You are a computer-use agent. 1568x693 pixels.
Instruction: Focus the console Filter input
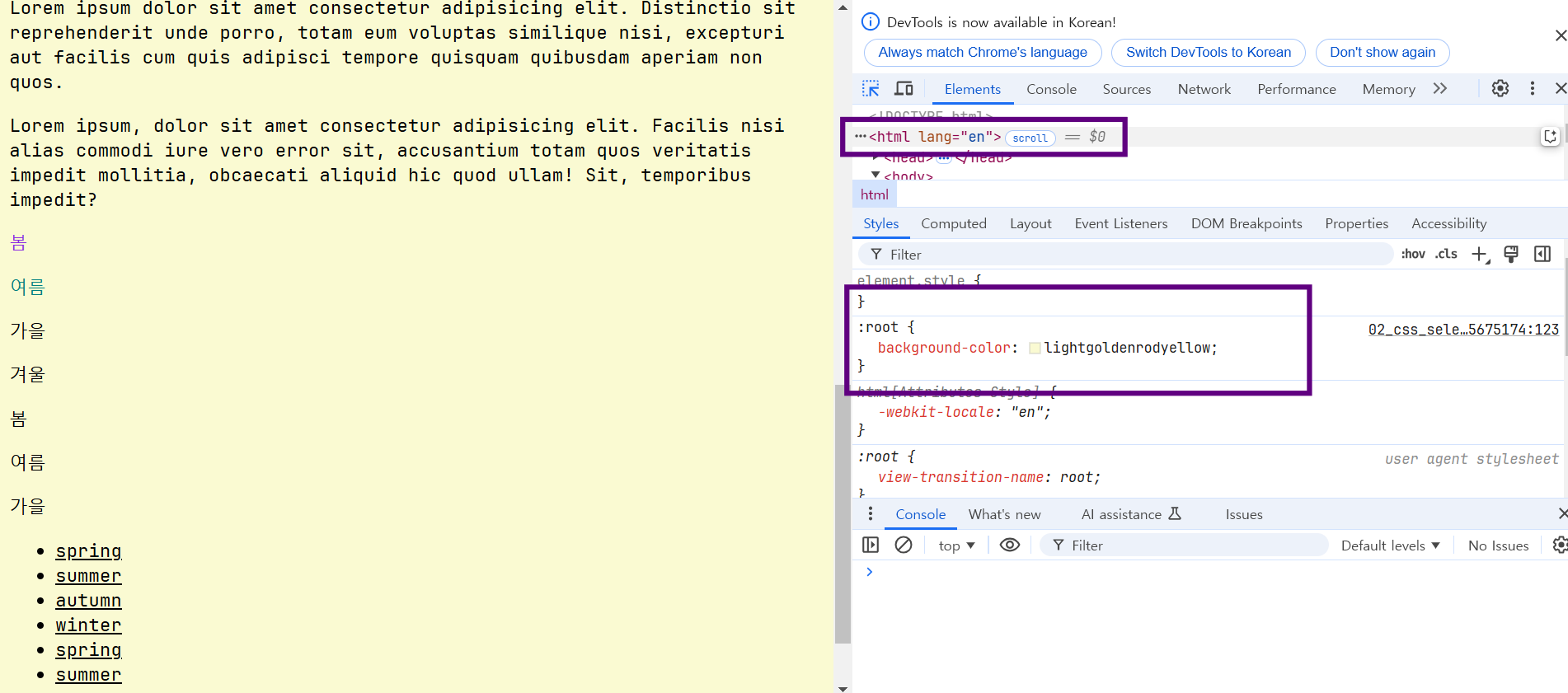pos(1184,546)
